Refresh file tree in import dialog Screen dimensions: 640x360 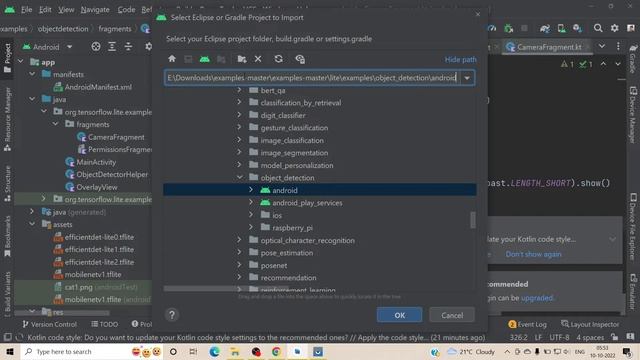coord(278,59)
